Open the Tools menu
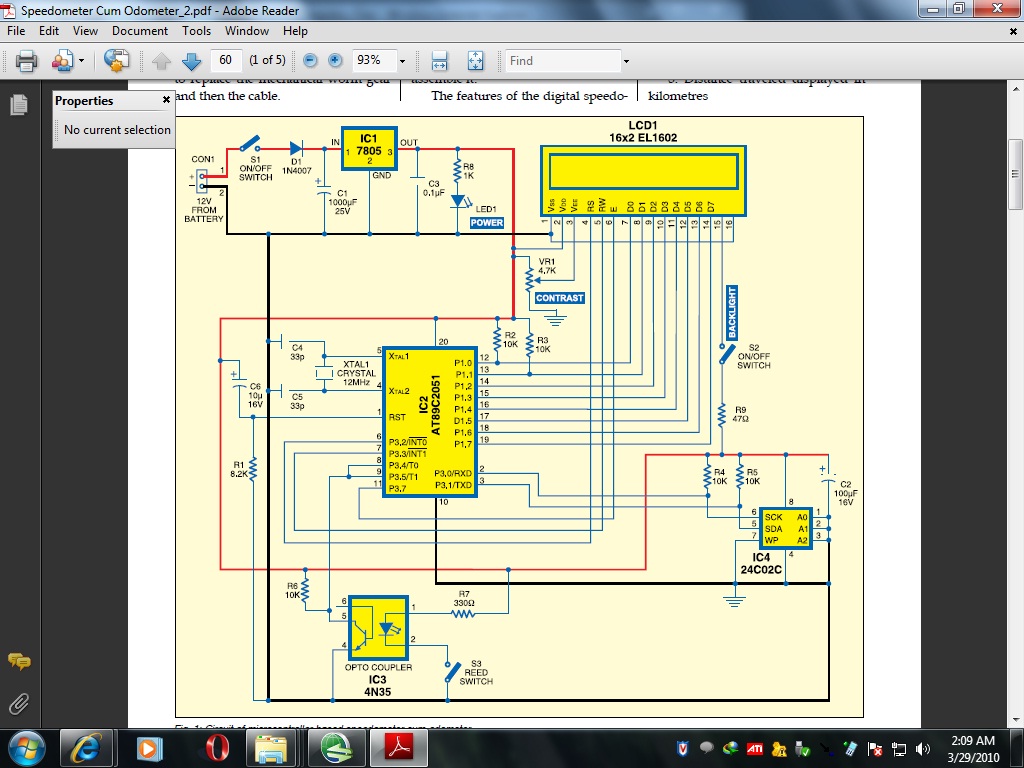Screen dimensions: 1024x768 (x=197, y=31)
